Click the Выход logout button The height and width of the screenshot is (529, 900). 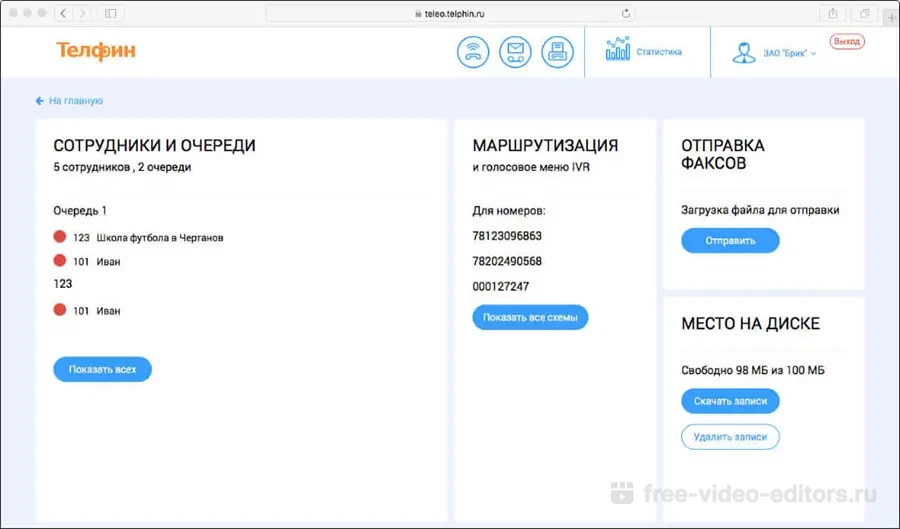[x=847, y=42]
